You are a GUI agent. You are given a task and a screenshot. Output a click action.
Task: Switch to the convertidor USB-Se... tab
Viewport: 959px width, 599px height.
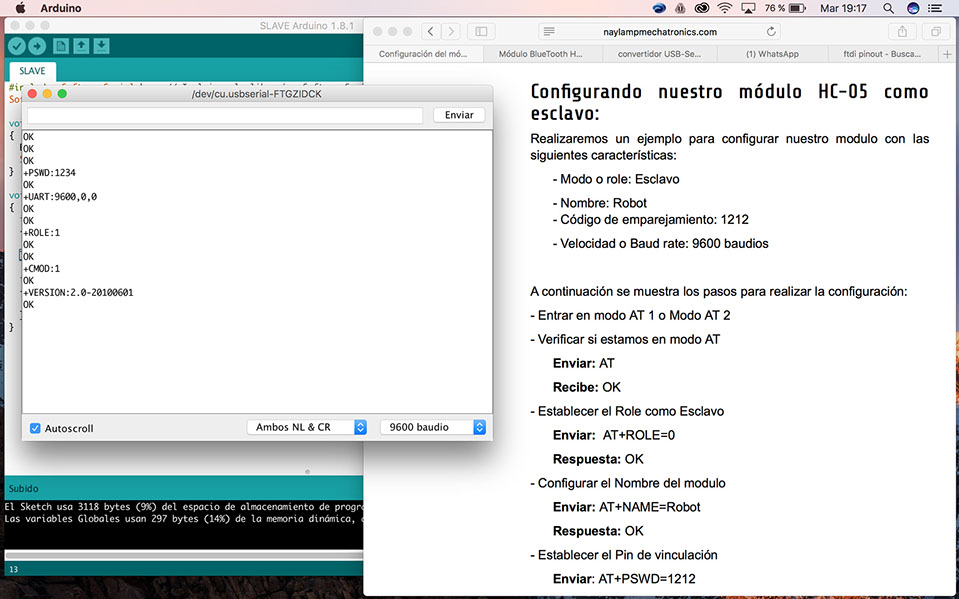coord(659,54)
